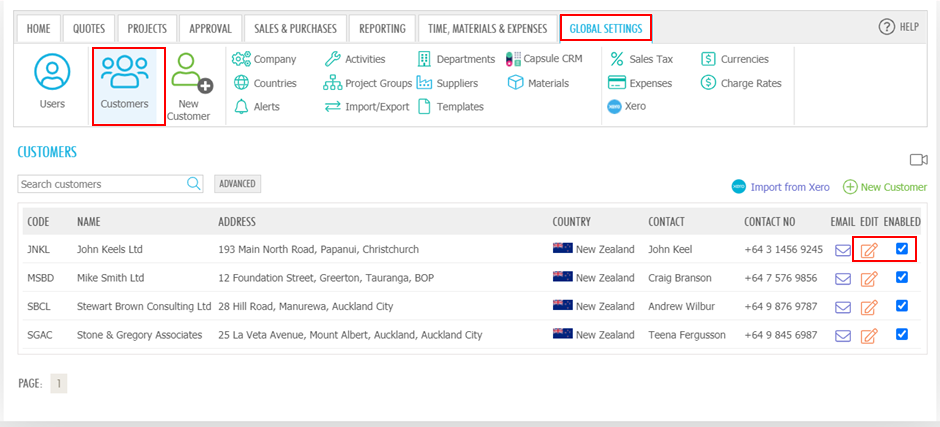Open the video camera tutorial icon
The width and height of the screenshot is (940, 427).
[918, 159]
